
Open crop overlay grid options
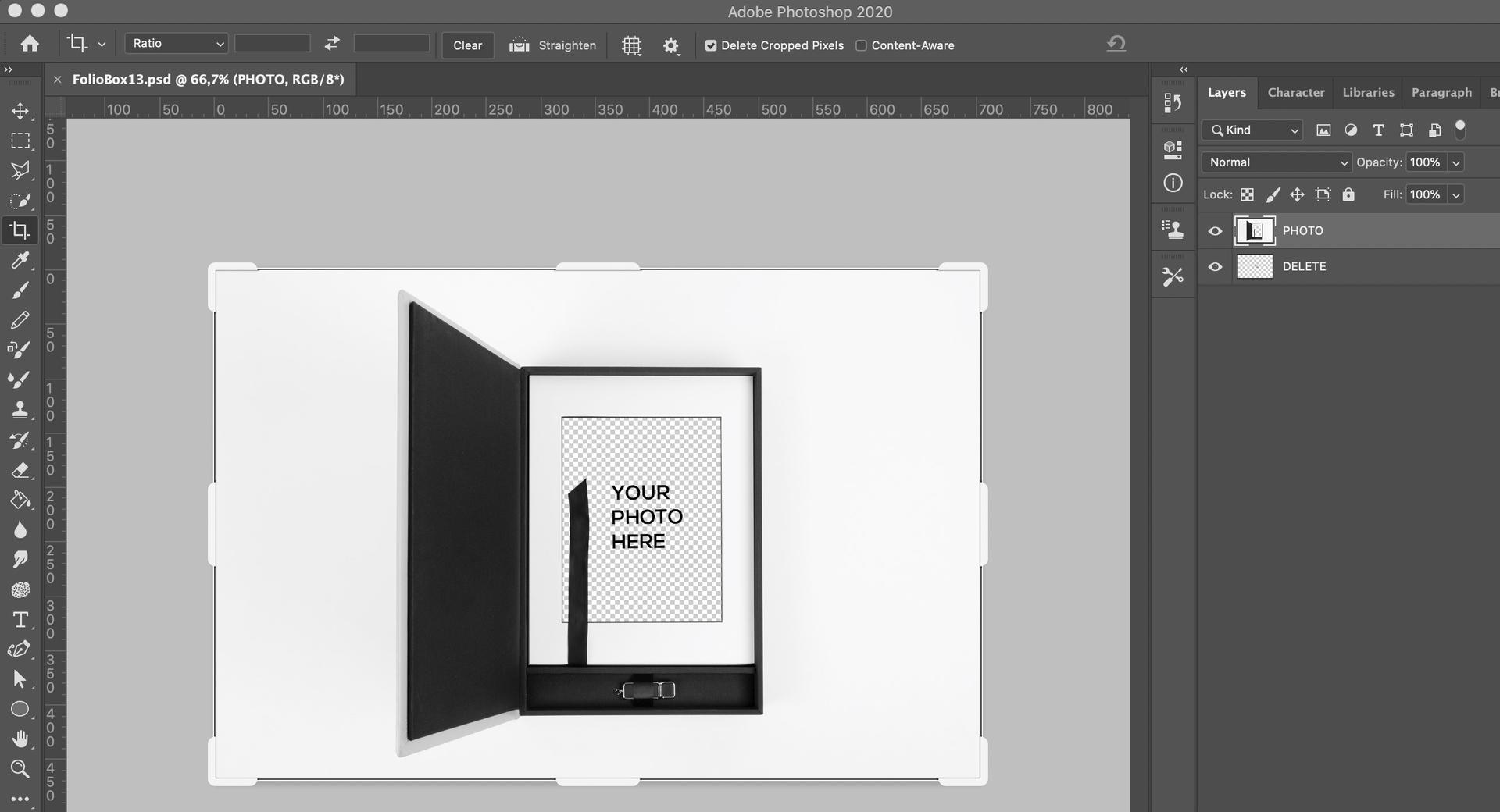(631, 45)
